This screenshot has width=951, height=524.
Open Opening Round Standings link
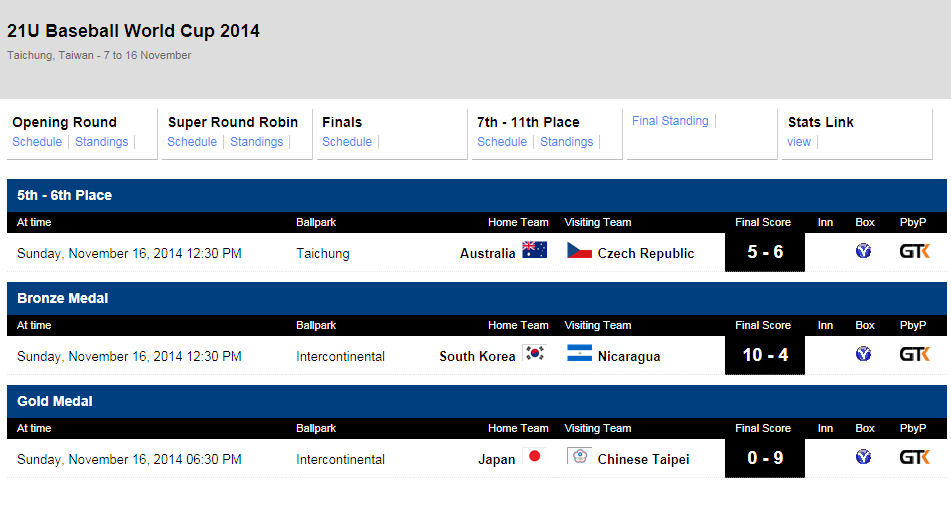tap(102, 142)
